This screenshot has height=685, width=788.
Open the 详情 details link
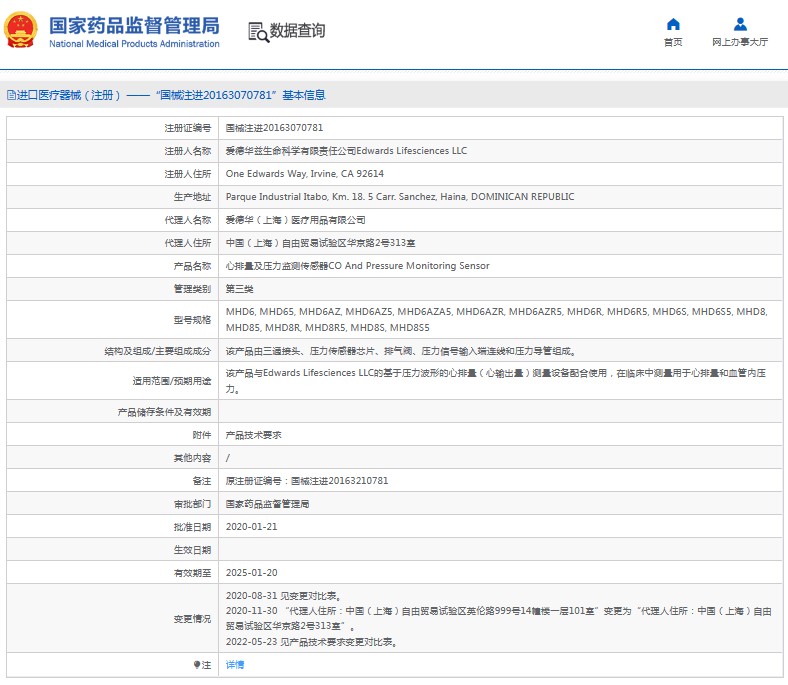(x=234, y=664)
